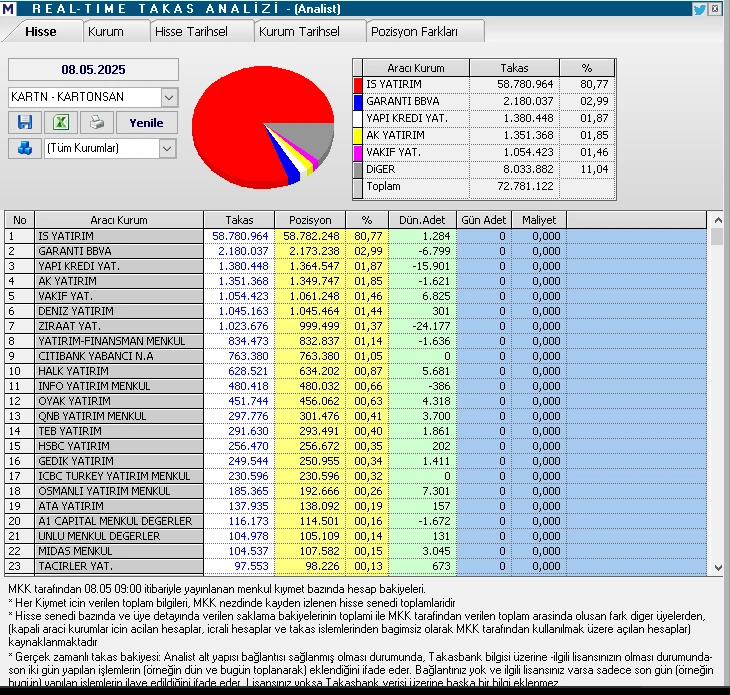
Task: Select the HSBC YATIRIM row
Action: coord(356,446)
